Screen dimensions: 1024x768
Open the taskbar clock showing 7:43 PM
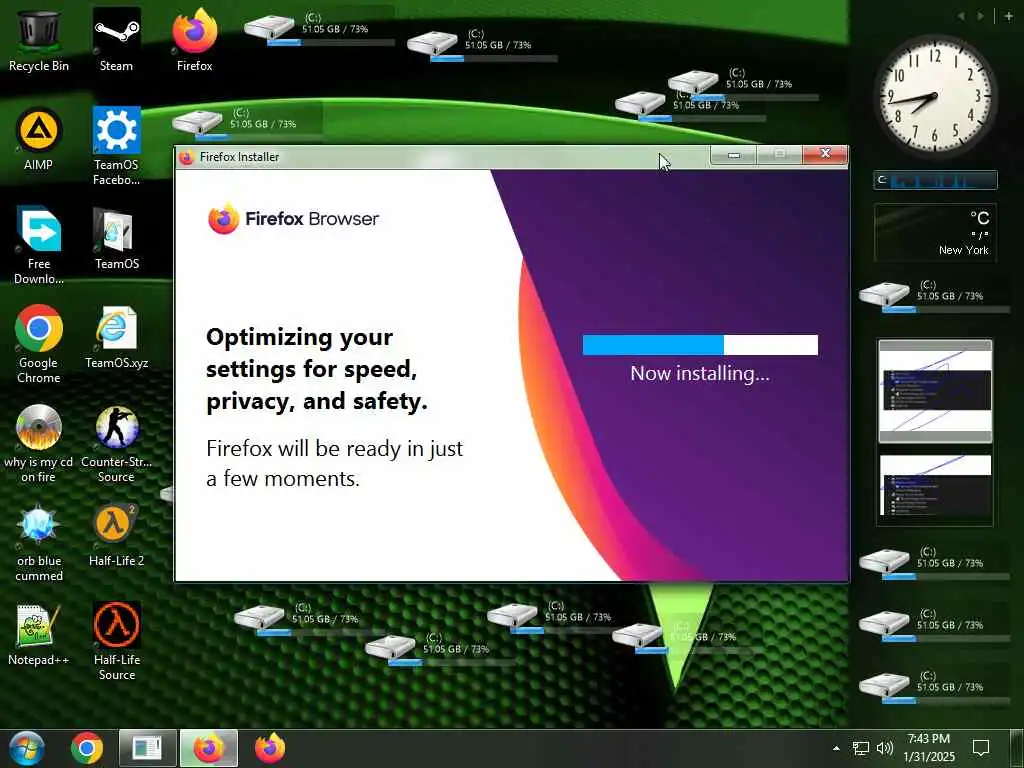point(929,748)
